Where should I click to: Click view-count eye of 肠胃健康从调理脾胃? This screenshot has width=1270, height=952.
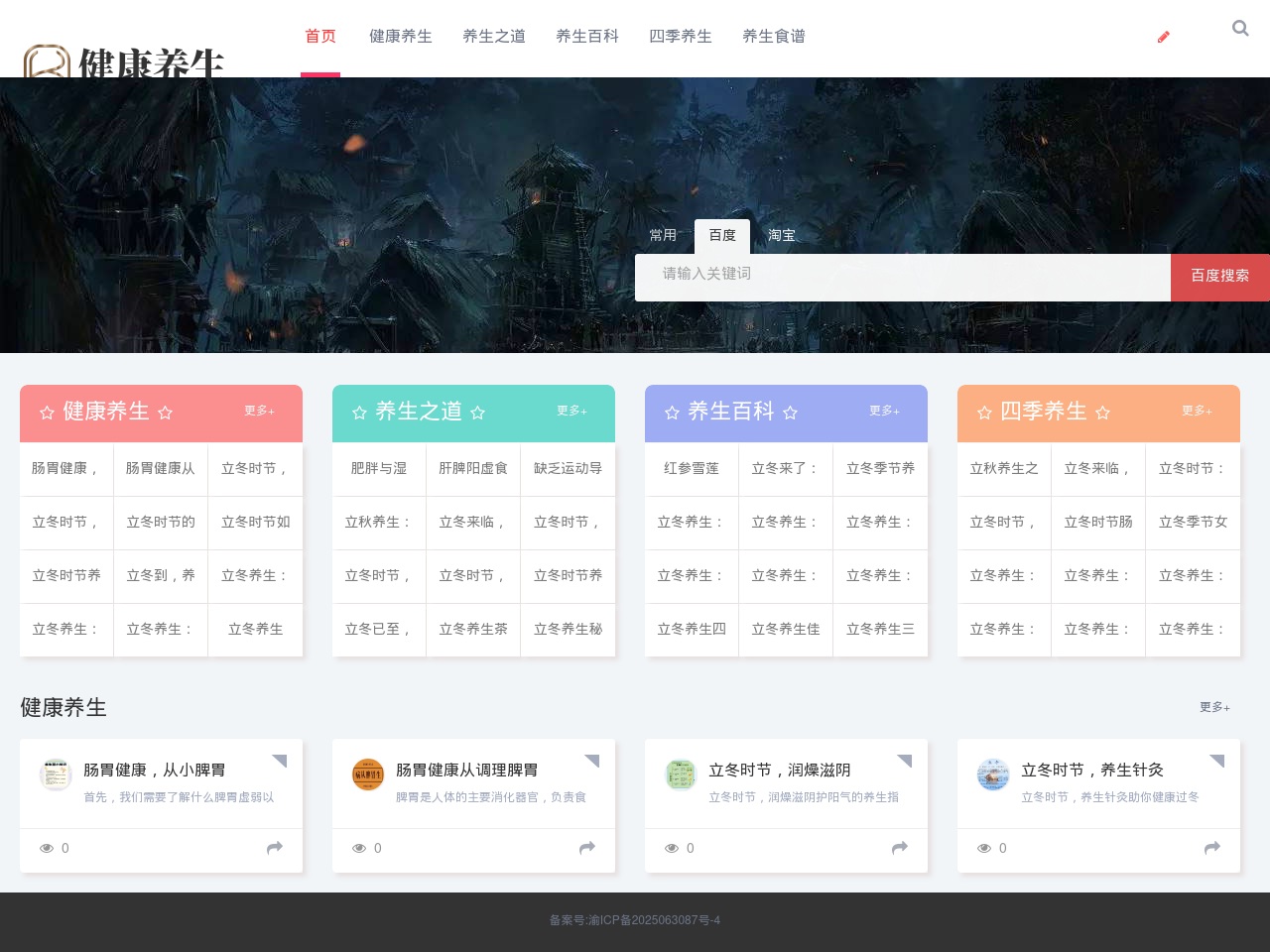click(x=359, y=848)
